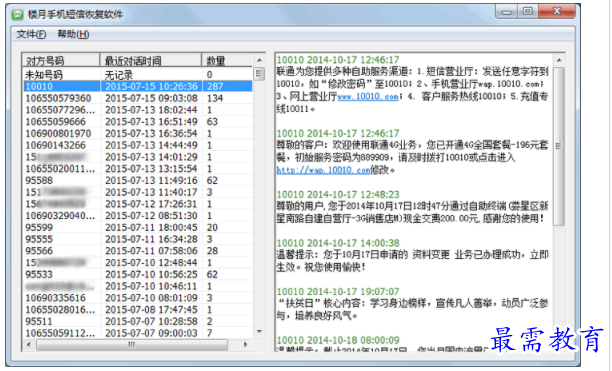Select the 10690335616 row

(x=137, y=298)
